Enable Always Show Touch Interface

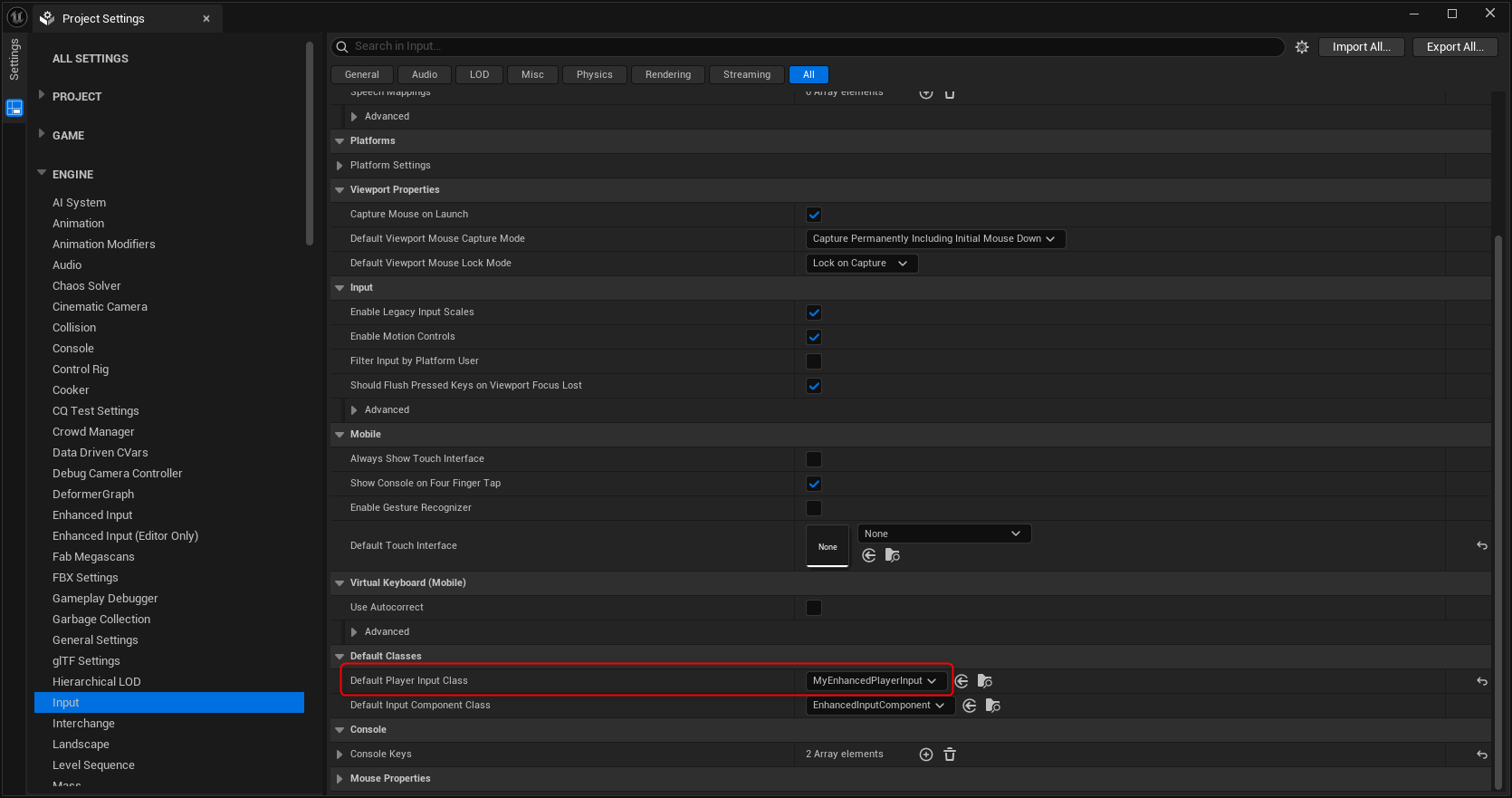coord(814,459)
